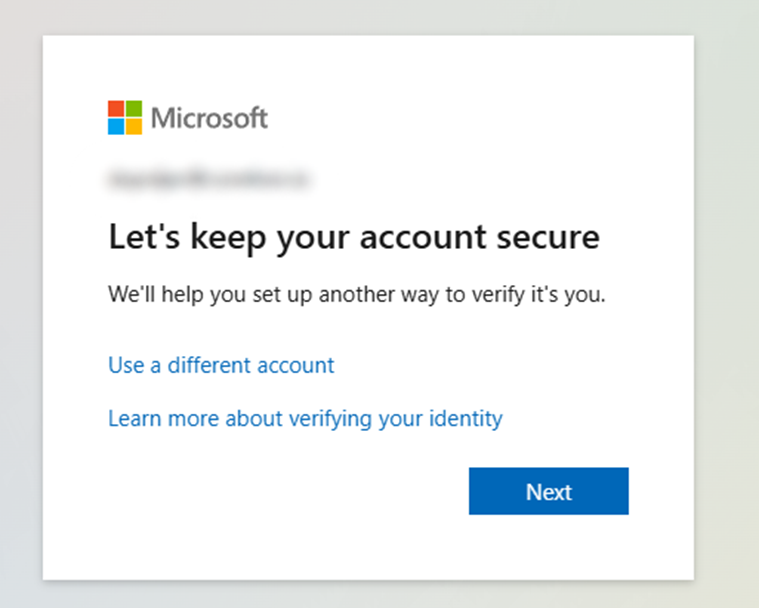
Task: Select the blurred account email address
Action: click(x=209, y=180)
